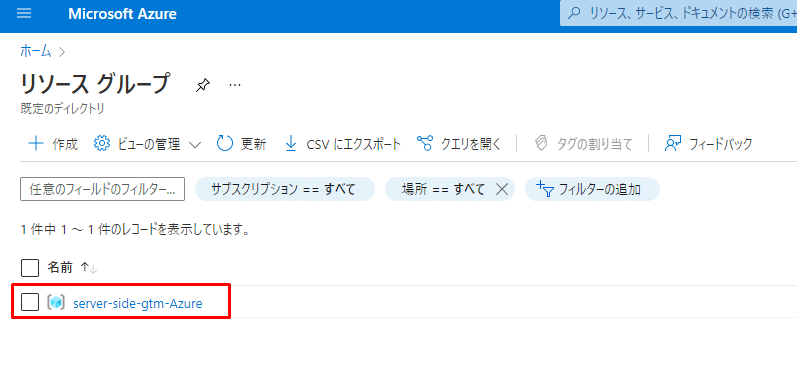Click the record count text
This screenshot has height=382, width=797.
coord(135,230)
